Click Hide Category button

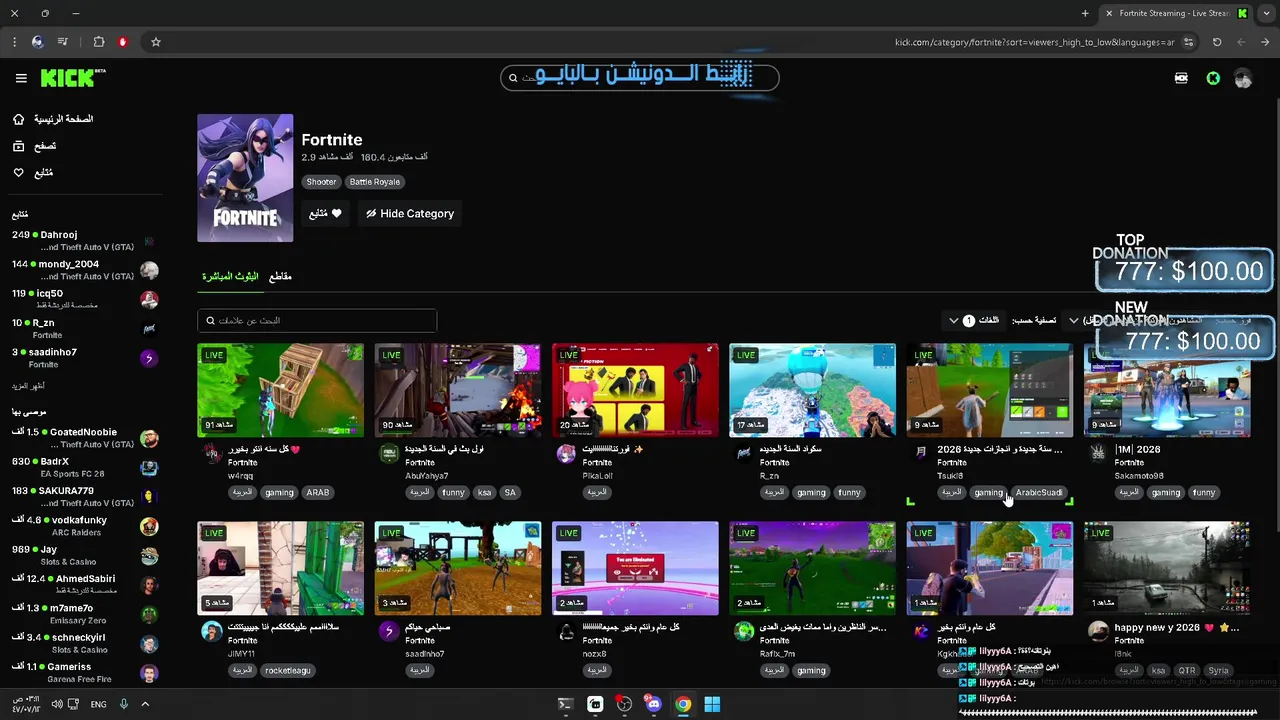410,213
